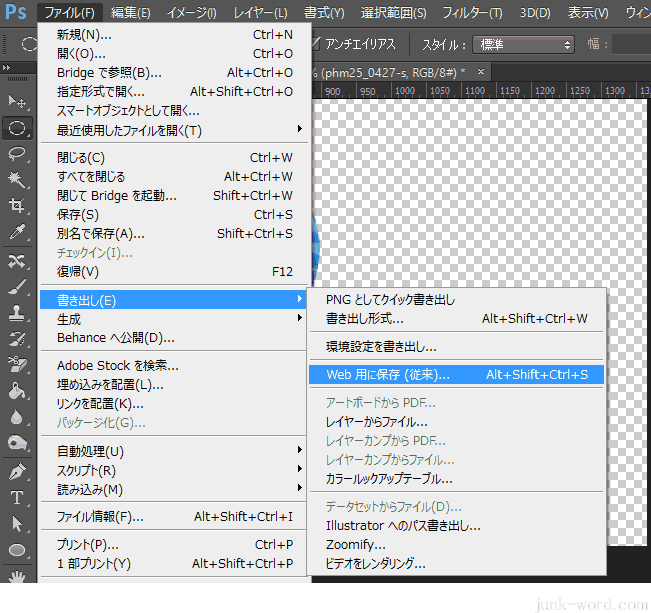This screenshot has height=613, width=651.
Task: Choose PNG としてクイック書き出し entry
Action: pyautogui.click(x=456, y=299)
